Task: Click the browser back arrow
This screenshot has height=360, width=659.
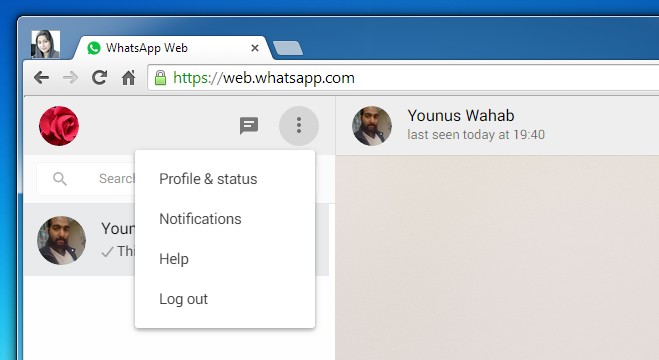Action: (x=42, y=78)
